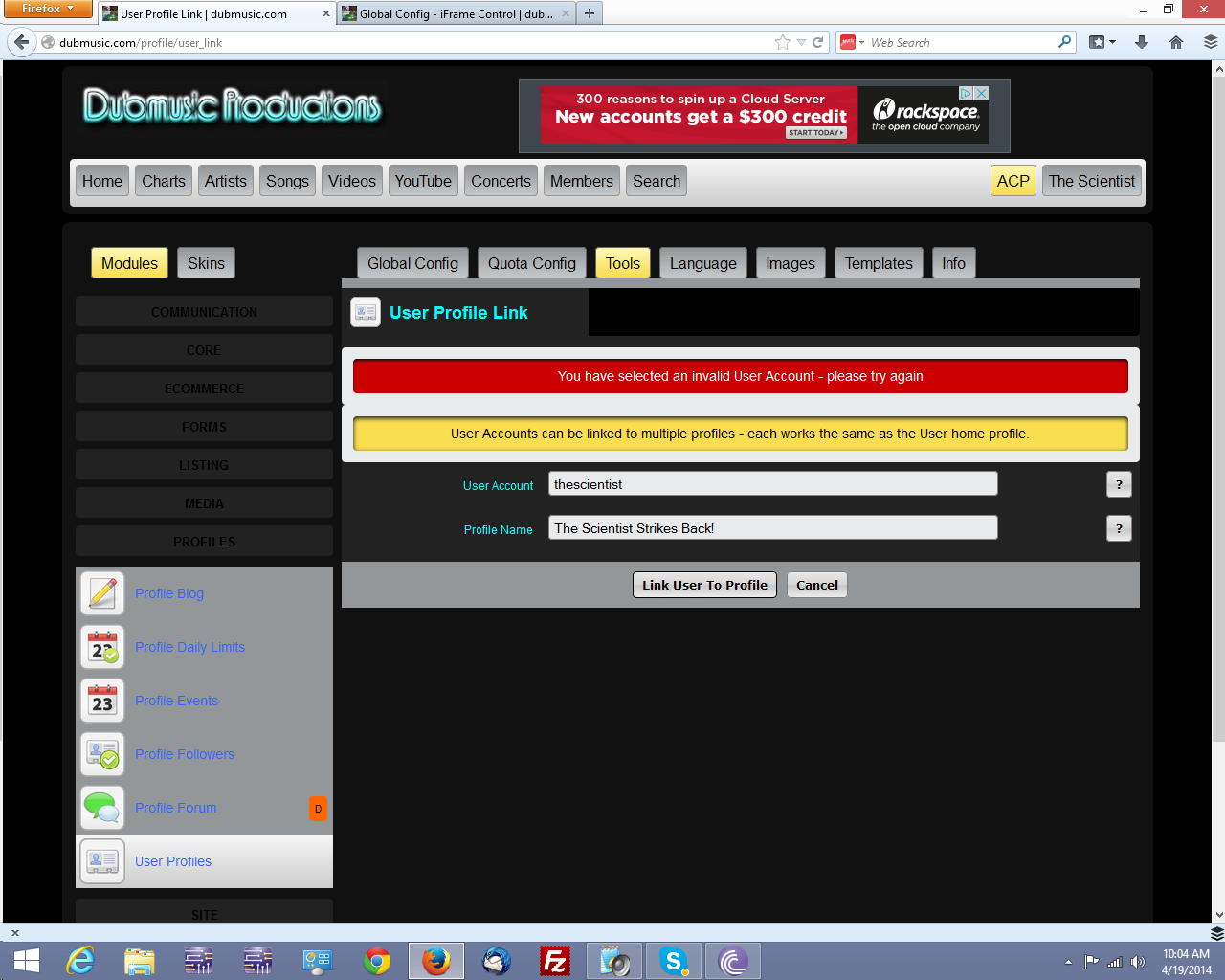This screenshot has height=980, width=1225.
Task: Click the search magnifier in Web Search box
Action: tap(1064, 42)
